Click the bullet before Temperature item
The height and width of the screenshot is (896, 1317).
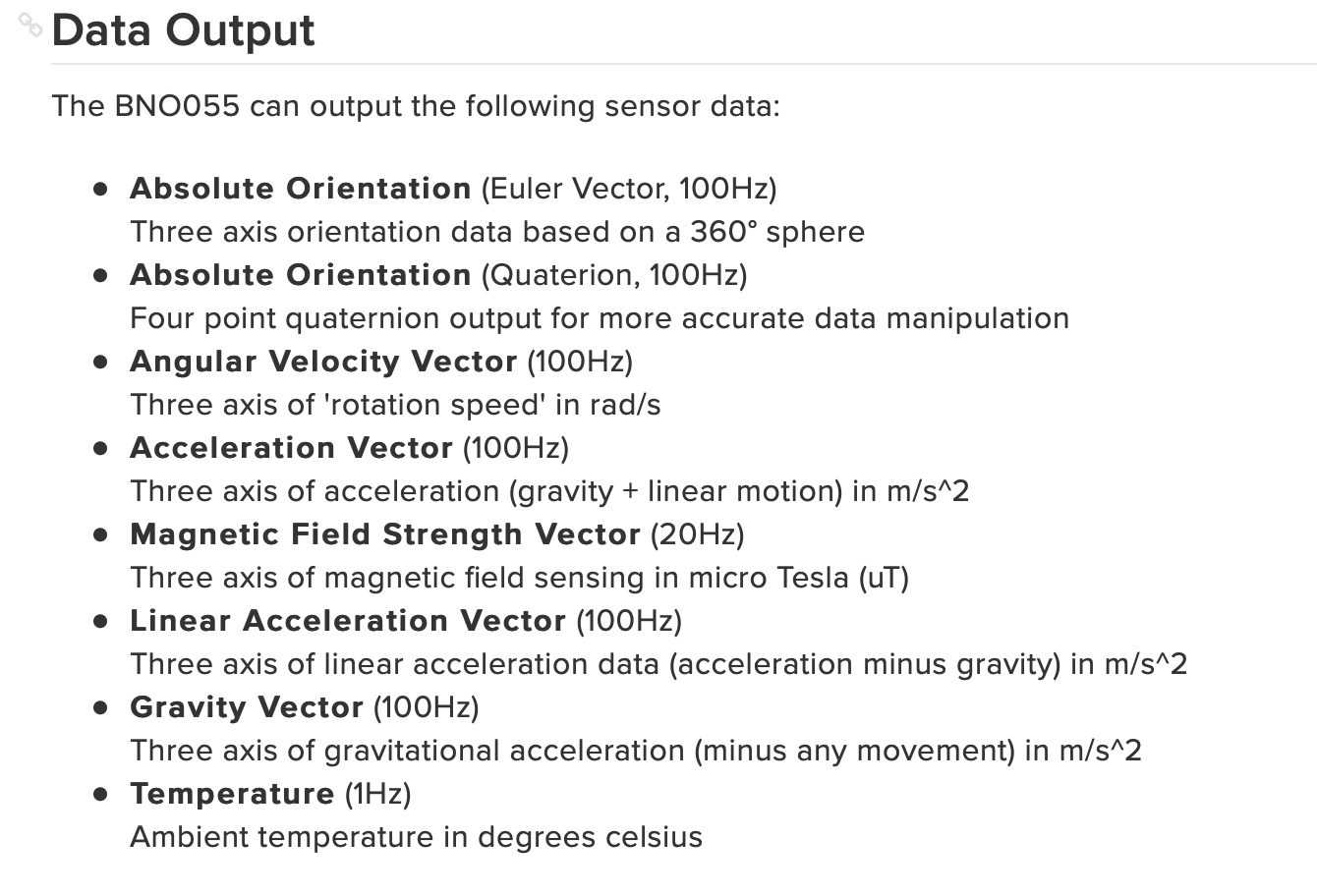click(99, 794)
